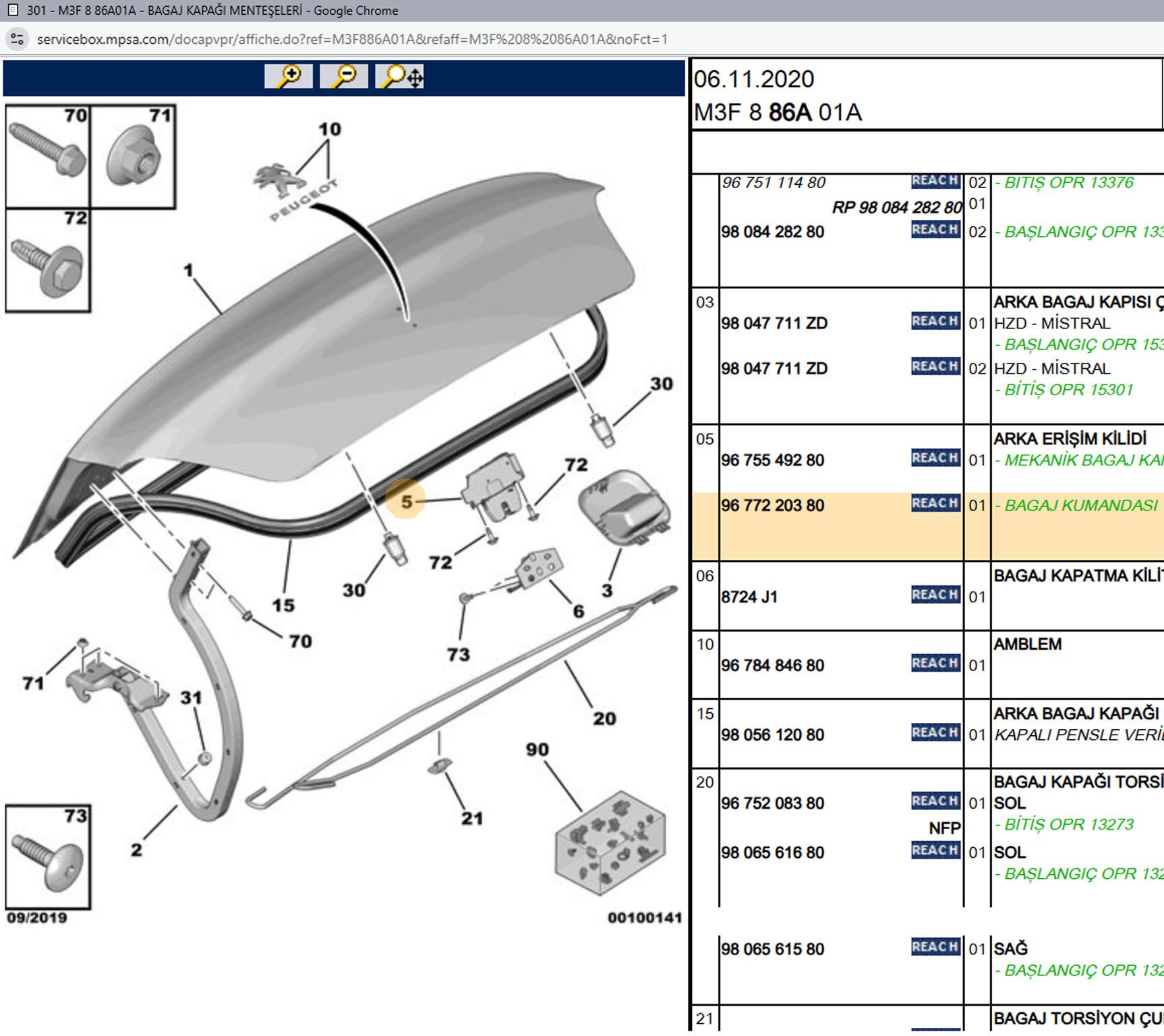
Task: Click the zoom and pan magnifier icon
Action: (x=401, y=76)
